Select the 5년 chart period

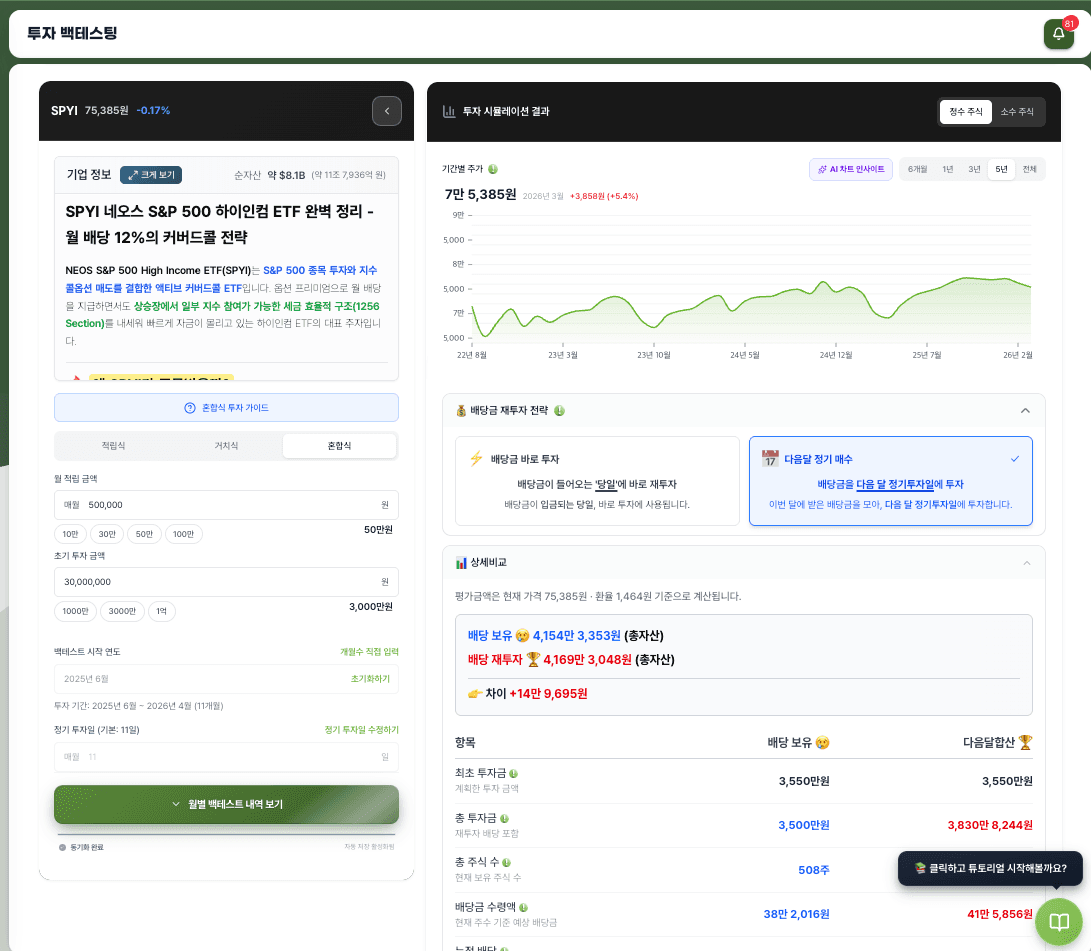point(1001,169)
